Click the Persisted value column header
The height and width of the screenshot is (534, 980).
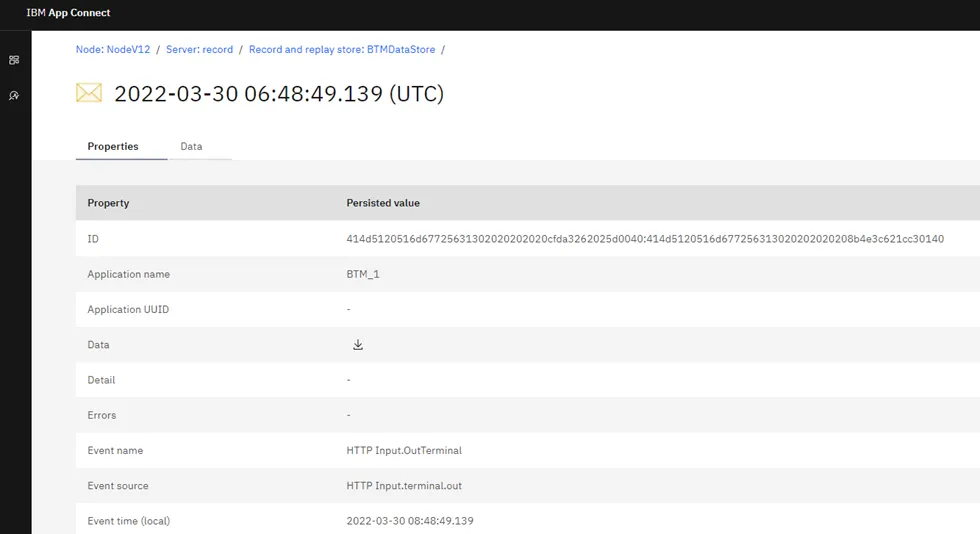point(383,203)
